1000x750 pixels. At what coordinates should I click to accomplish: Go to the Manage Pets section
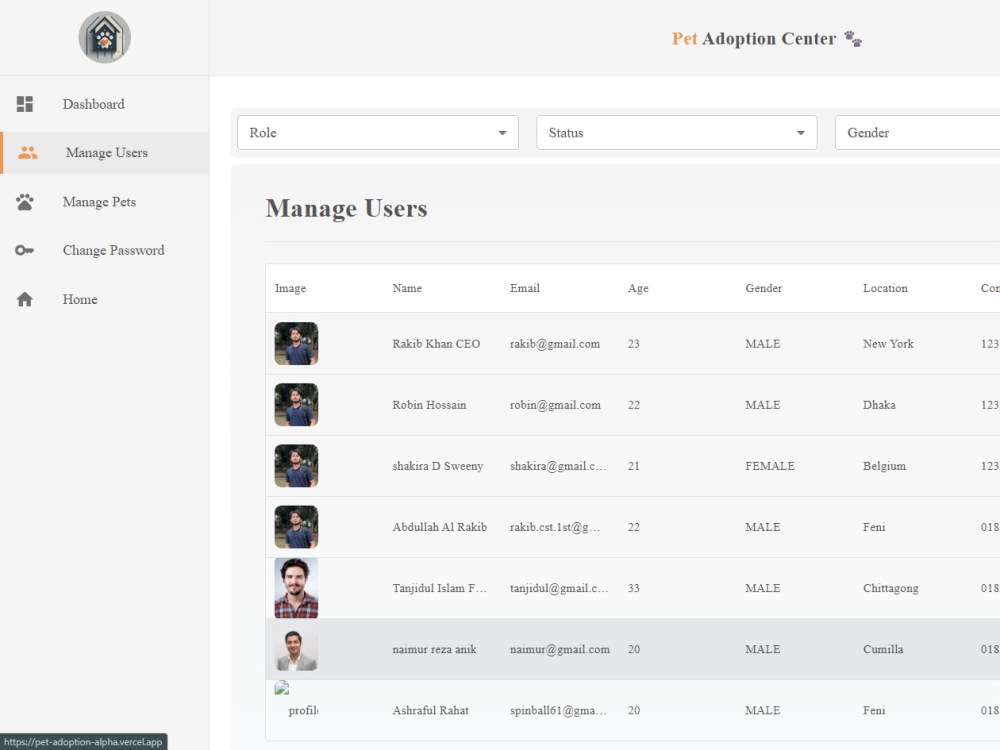point(105,202)
